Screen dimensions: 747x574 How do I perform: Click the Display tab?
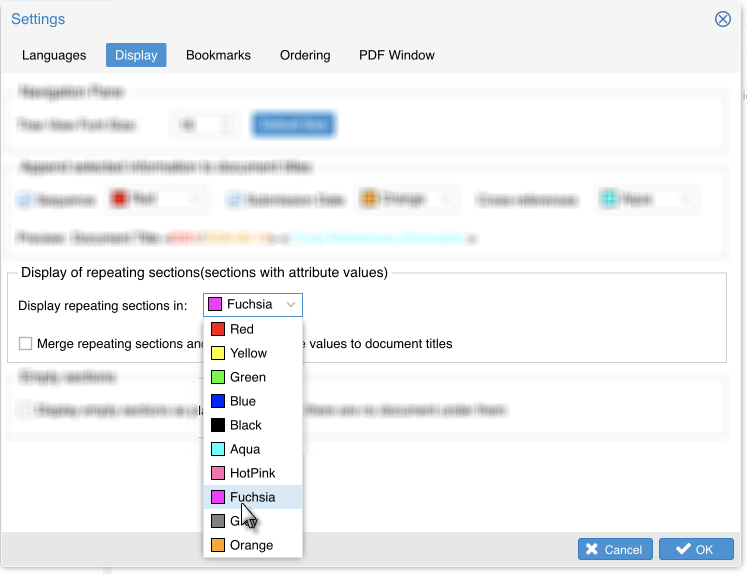[136, 55]
